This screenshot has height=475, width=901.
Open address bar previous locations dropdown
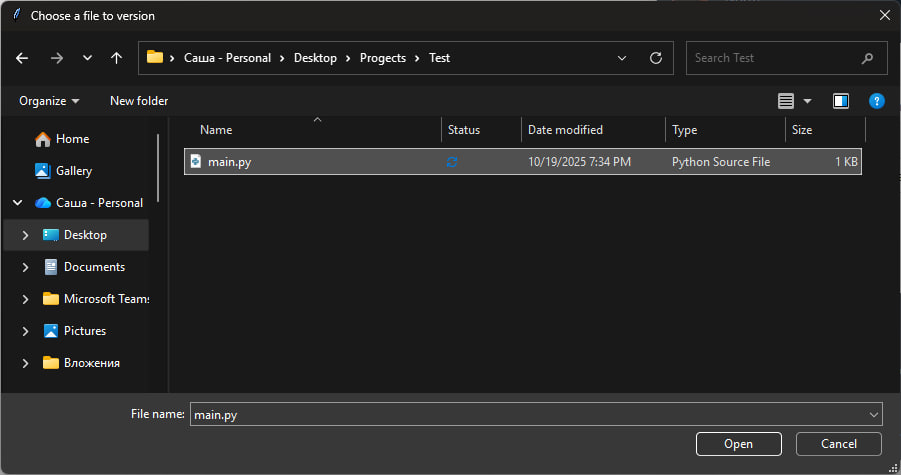pos(622,58)
